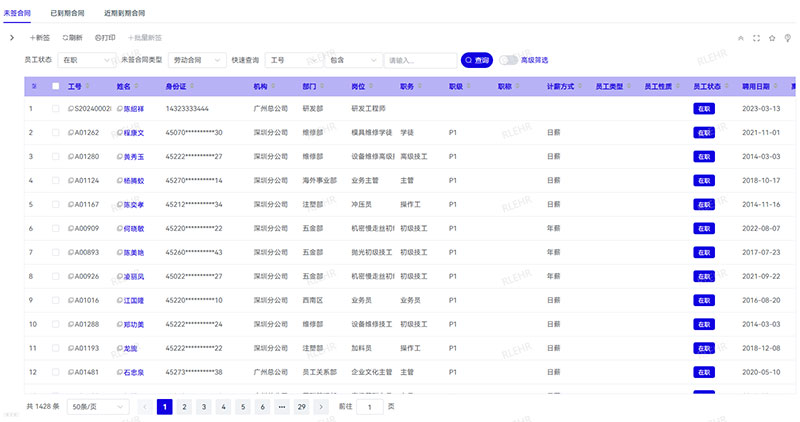
Task: Toggle sort on the 机构 column
Action: [273, 86]
